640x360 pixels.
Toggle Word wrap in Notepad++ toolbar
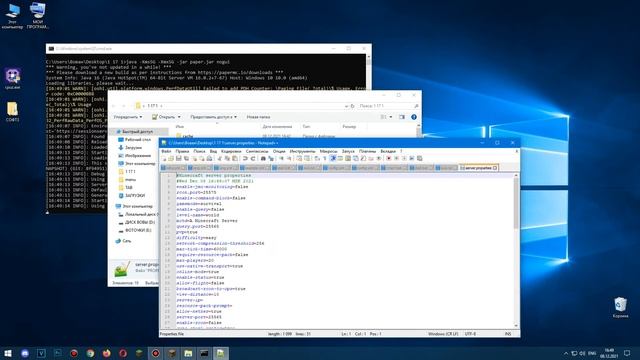click(x=316, y=158)
